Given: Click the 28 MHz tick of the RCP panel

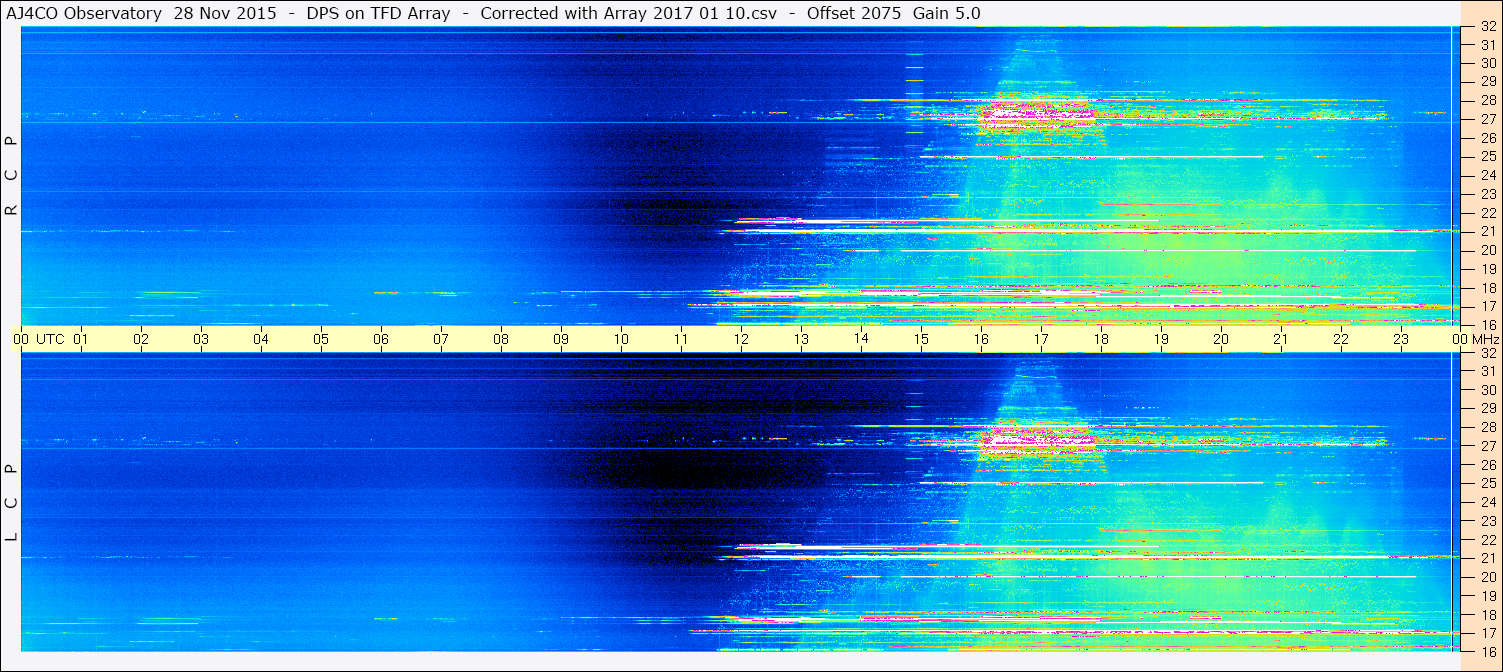Looking at the screenshot, I should 1487,100.
